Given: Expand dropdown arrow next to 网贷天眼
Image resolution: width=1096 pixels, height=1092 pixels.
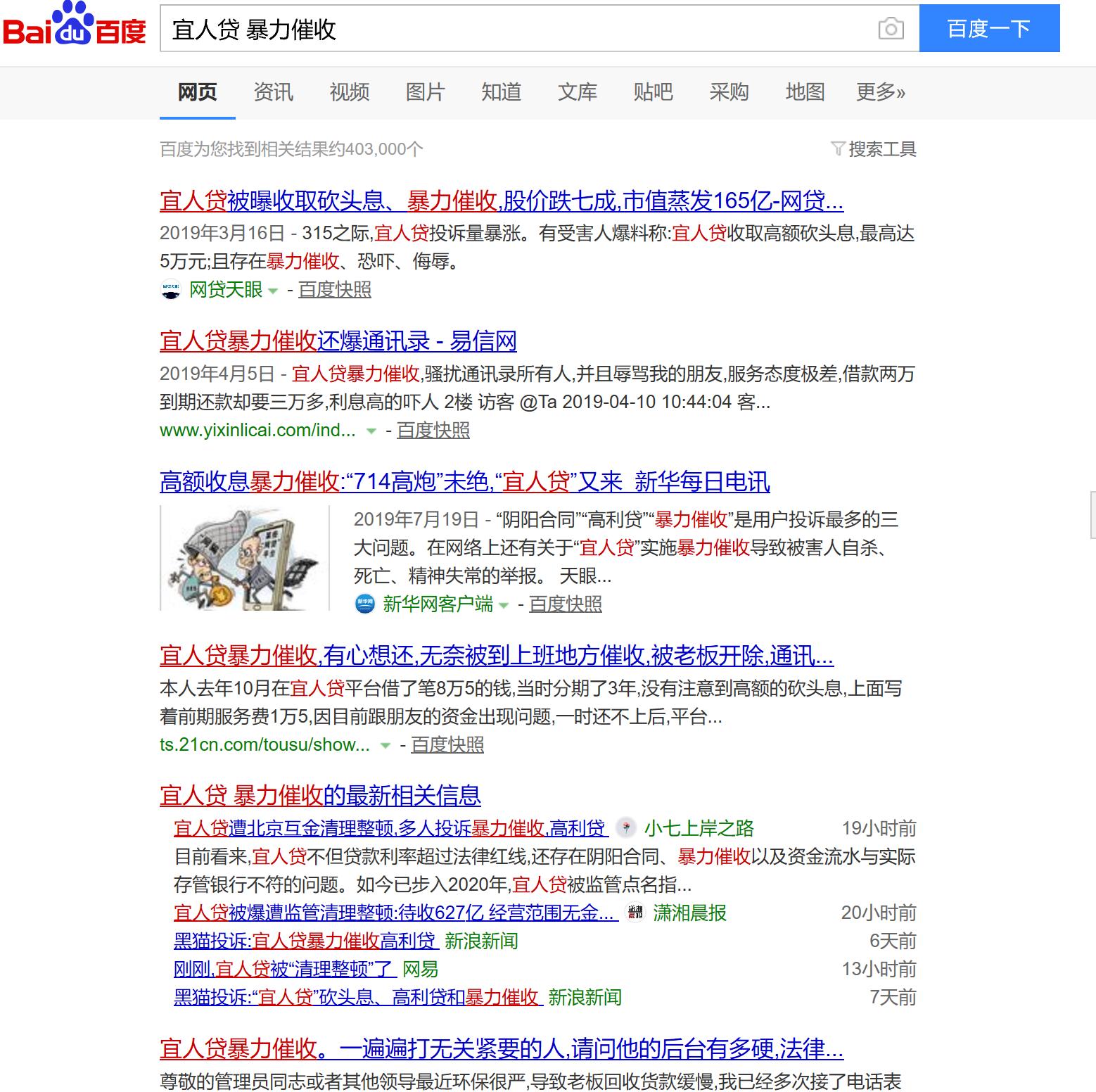Looking at the screenshot, I should (x=272, y=293).
